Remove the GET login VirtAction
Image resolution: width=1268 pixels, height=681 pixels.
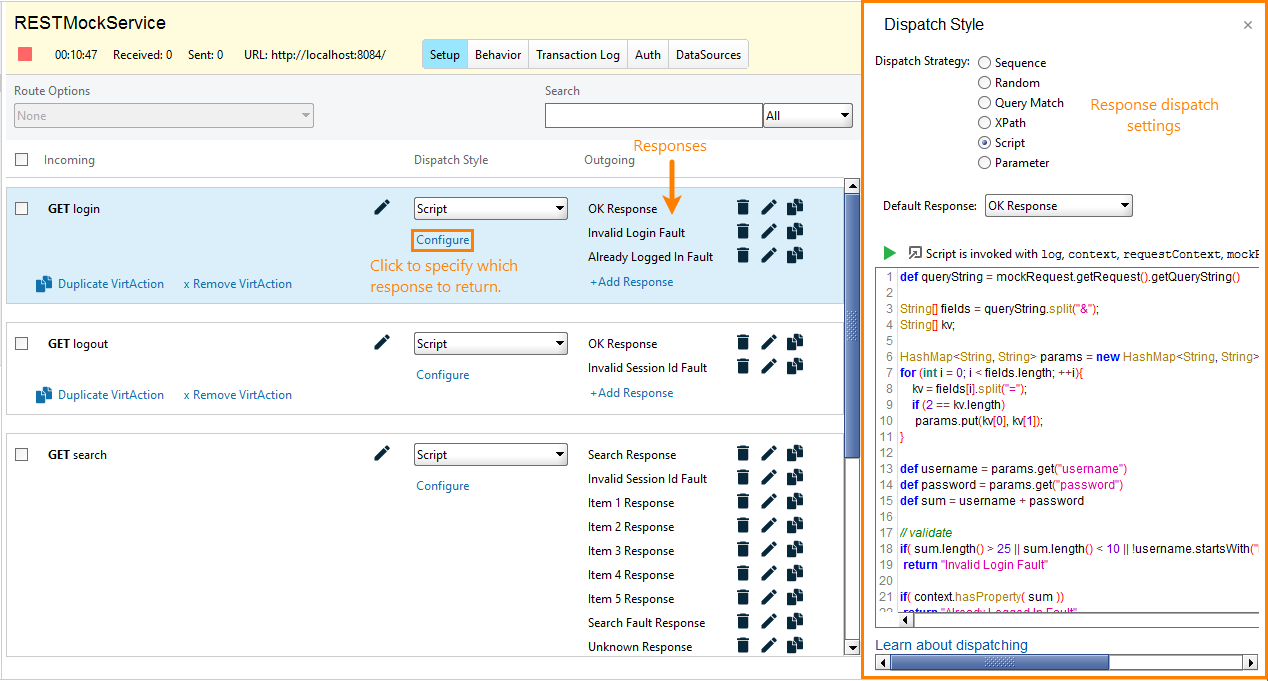pos(238,284)
